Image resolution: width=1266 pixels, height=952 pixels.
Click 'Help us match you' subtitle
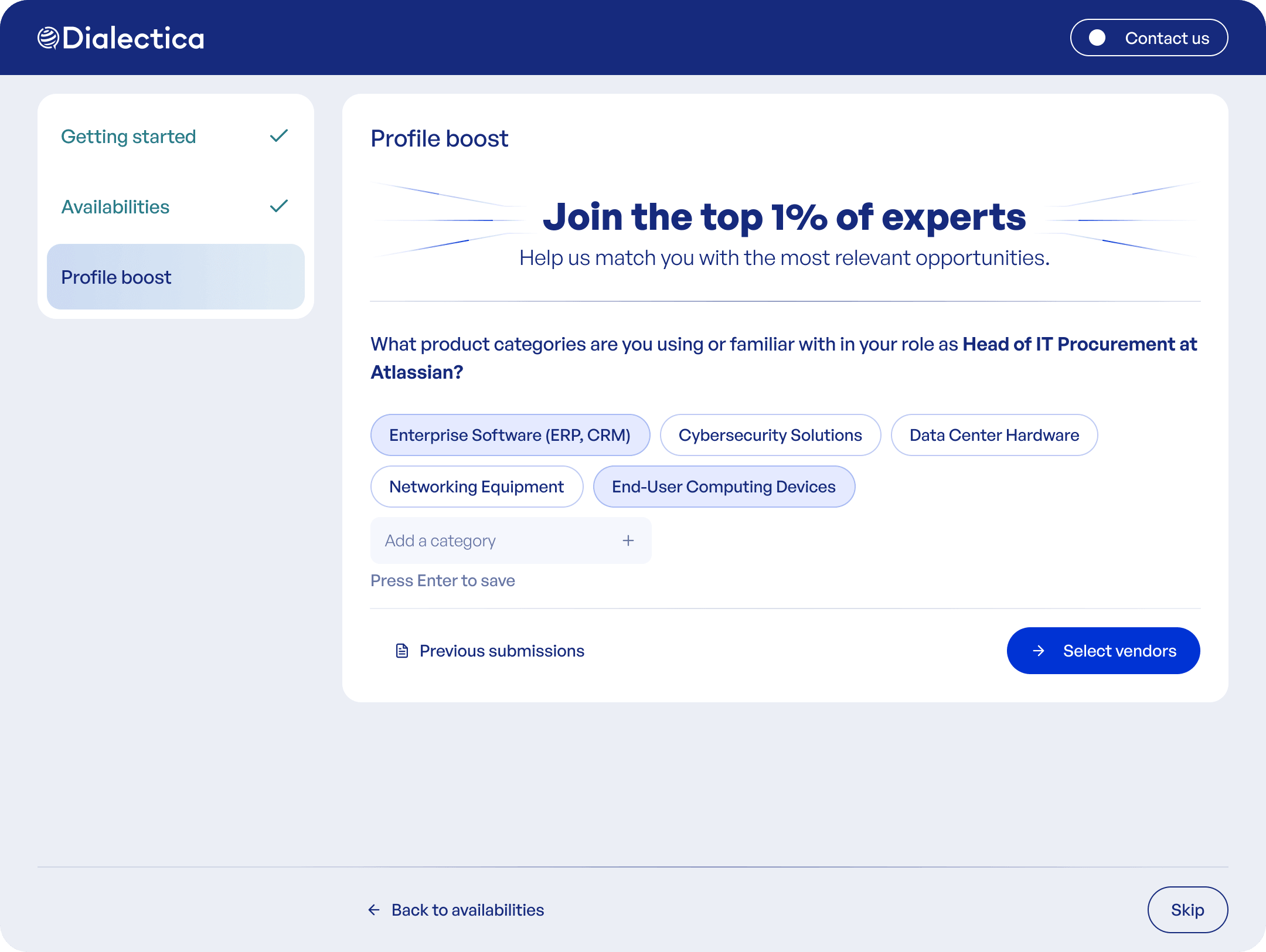coord(784,258)
